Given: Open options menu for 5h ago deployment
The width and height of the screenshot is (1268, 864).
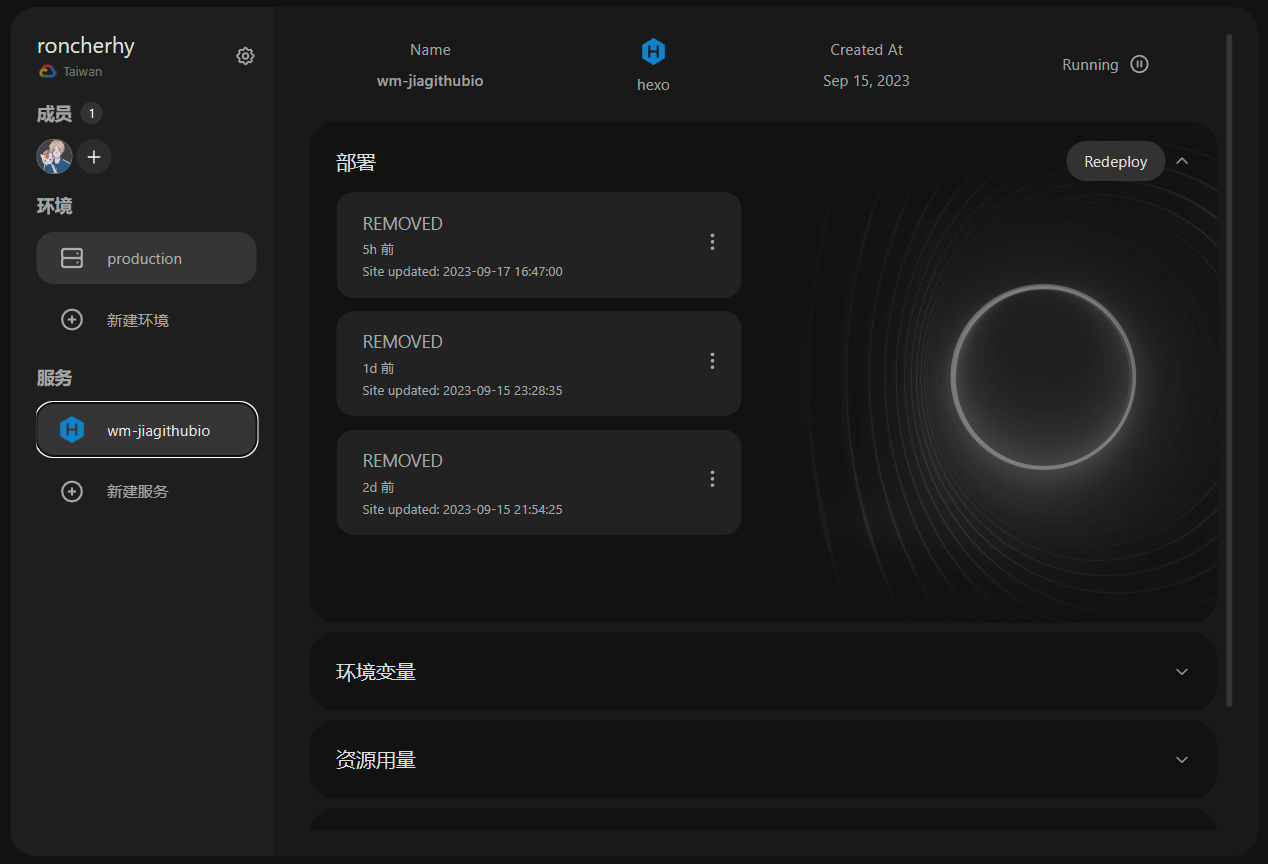Looking at the screenshot, I should pyautogui.click(x=712, y=242).
